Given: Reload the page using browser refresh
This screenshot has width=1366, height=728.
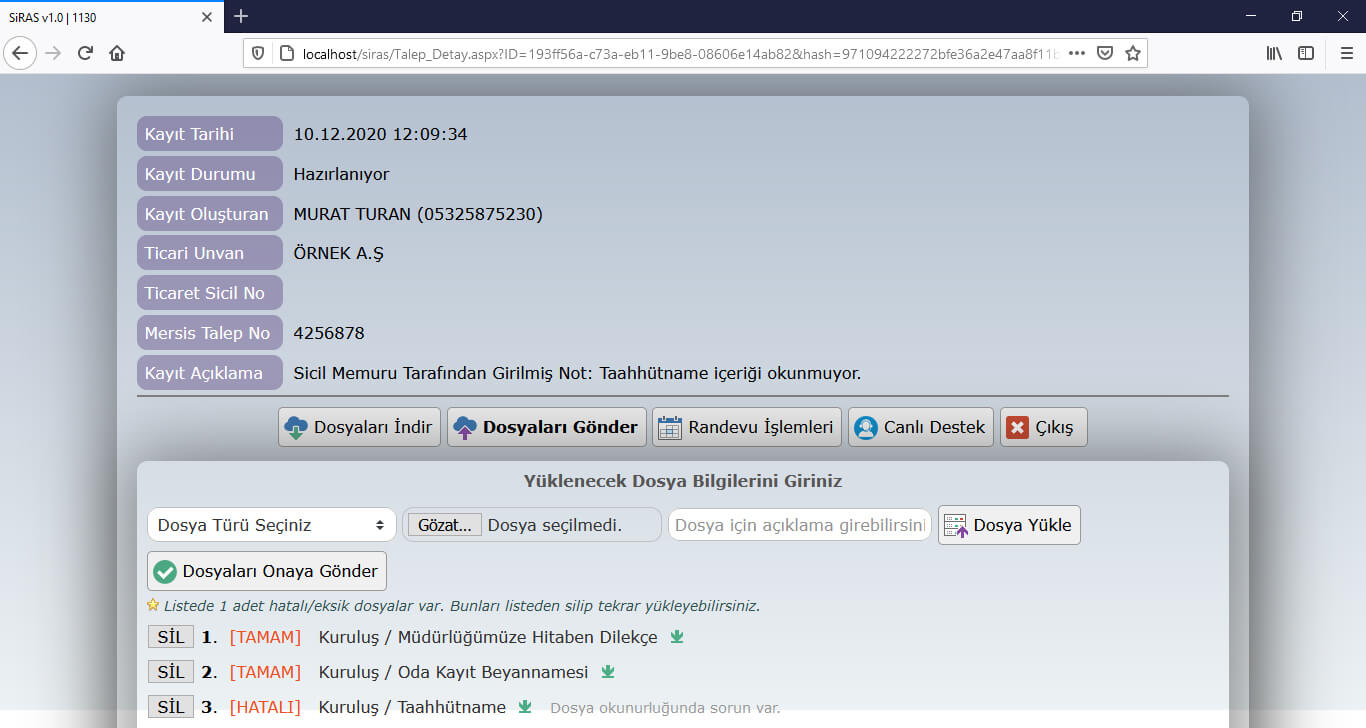Looking at the screenshot, I should click(85, 53).
